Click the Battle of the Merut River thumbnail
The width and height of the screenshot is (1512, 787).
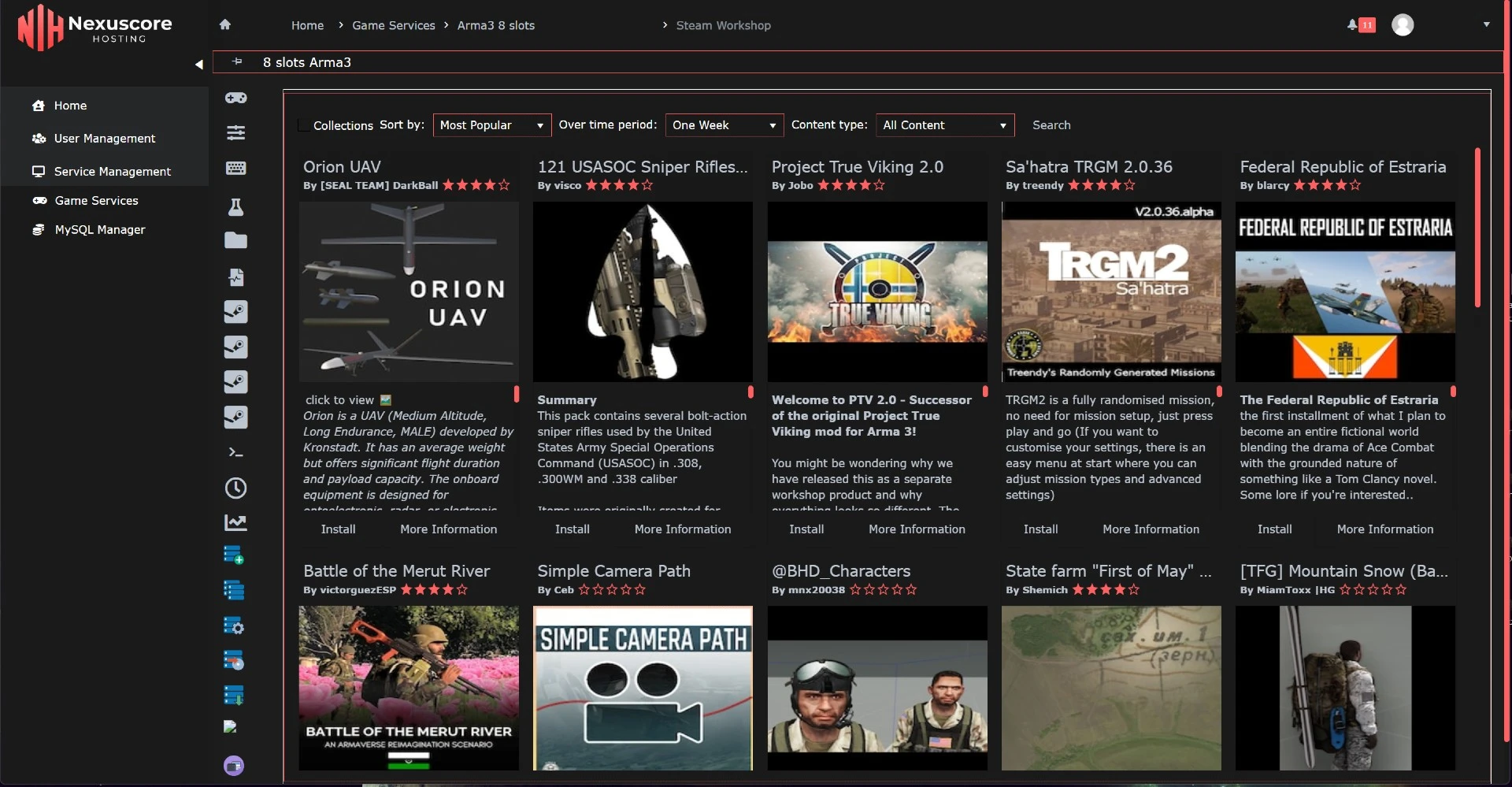409,688
